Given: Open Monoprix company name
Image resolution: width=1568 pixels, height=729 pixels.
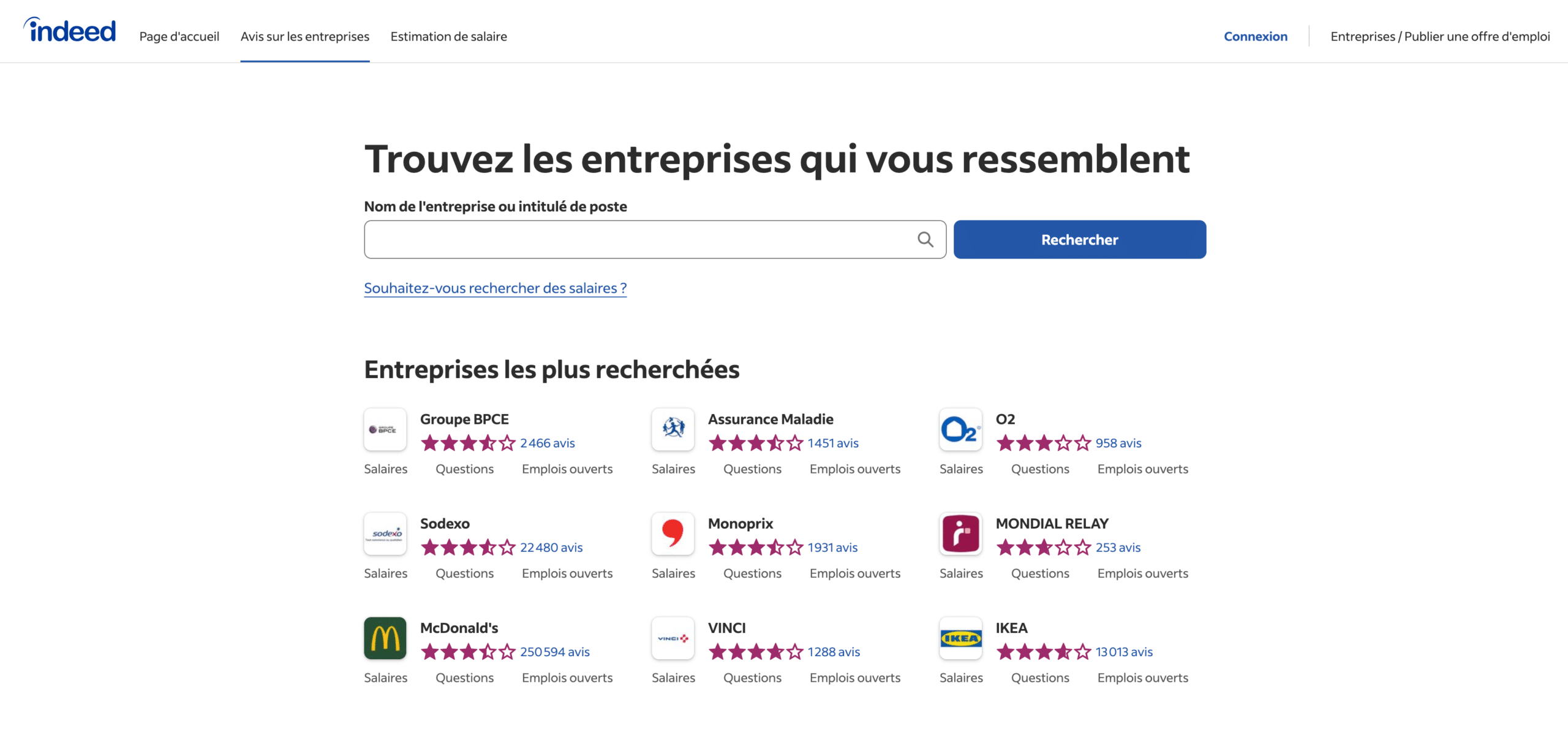Looking at the screenshot, I should 741,524.
